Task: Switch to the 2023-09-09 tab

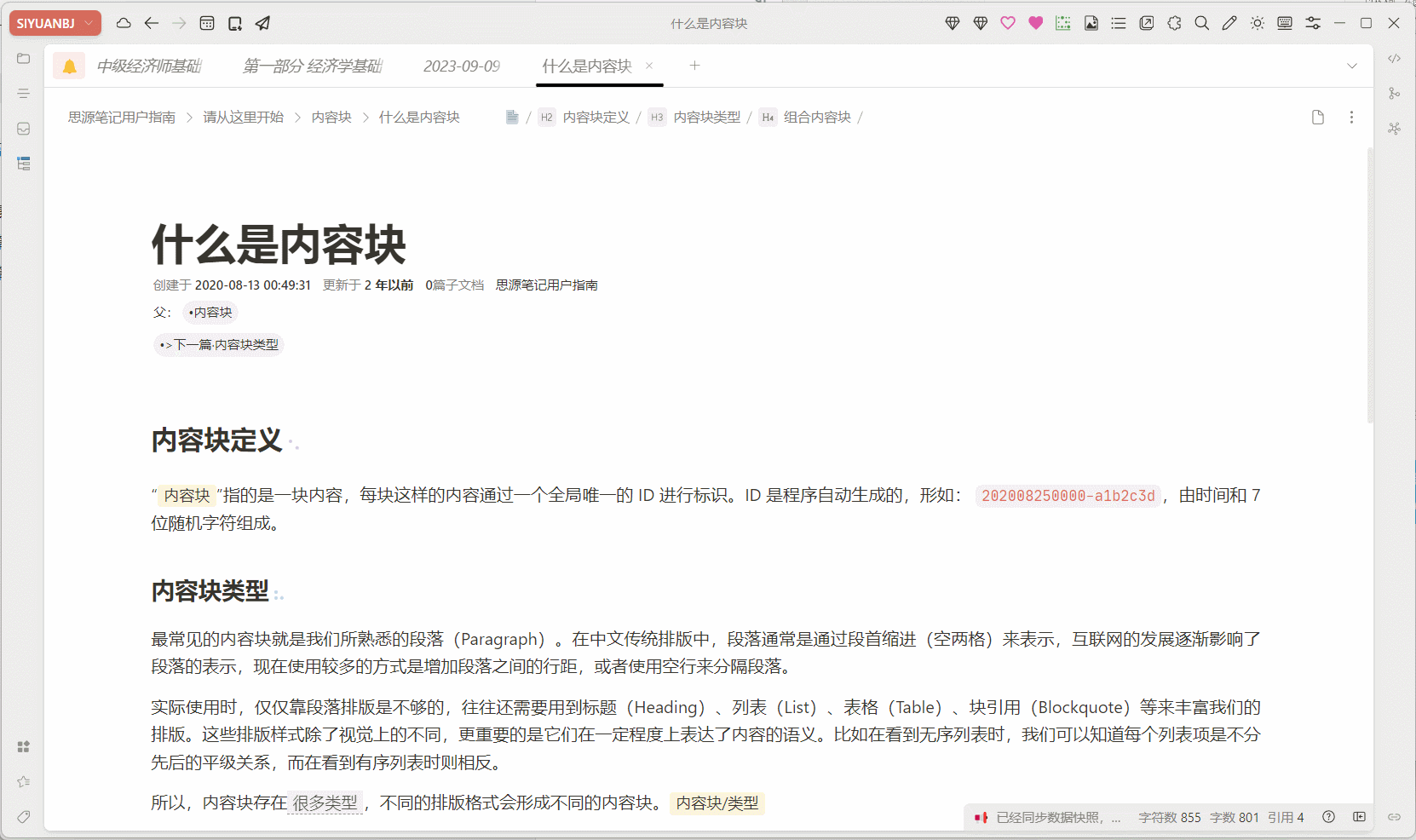Action: point(461,66)
